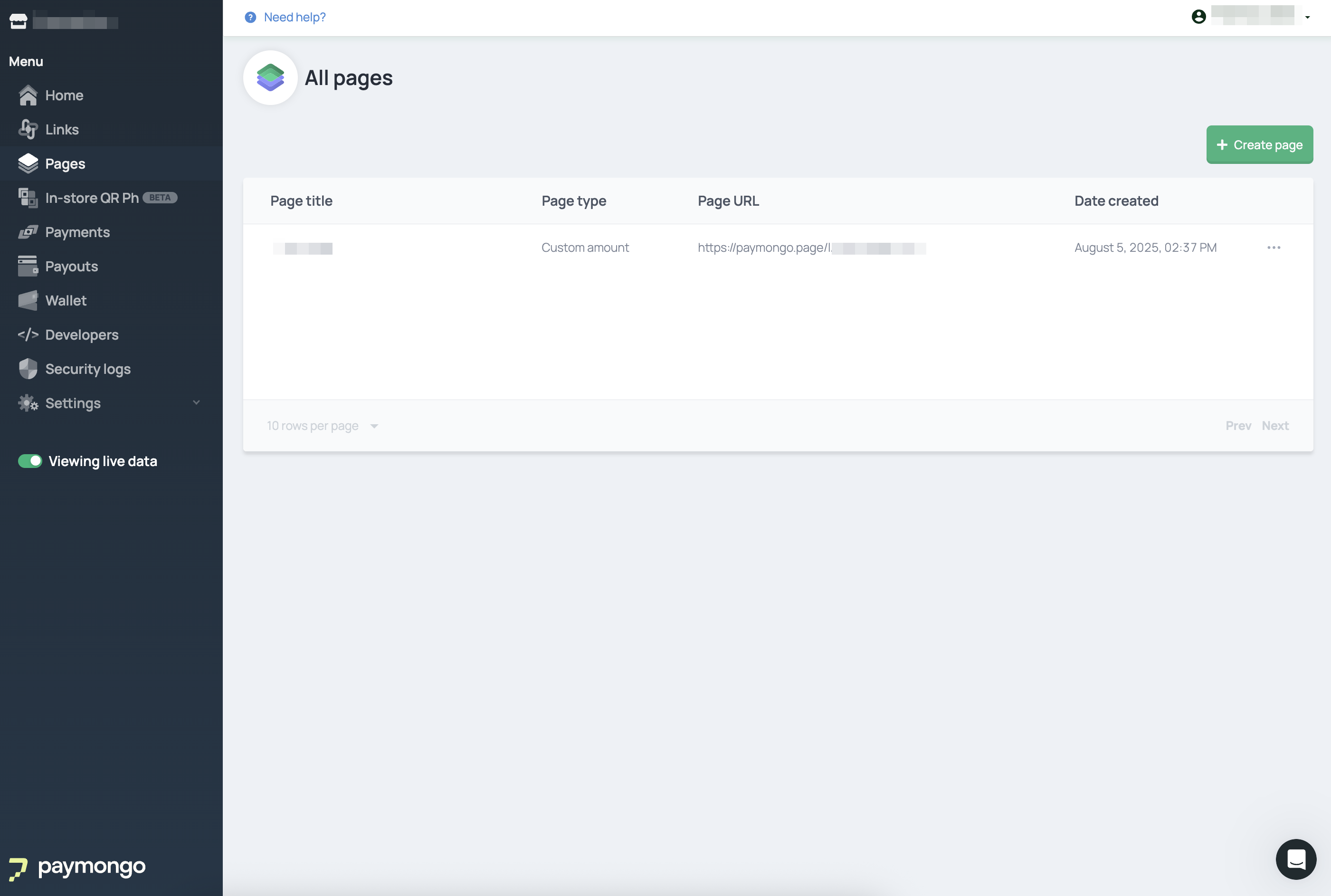Go to Payments in sidebar
Image resolution: width=1331 pixels, height=896 pixels.
[x=77, y=232]
